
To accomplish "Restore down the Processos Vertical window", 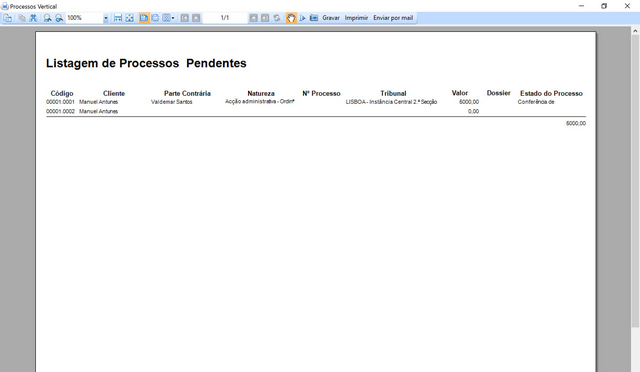I will point(604,6).
